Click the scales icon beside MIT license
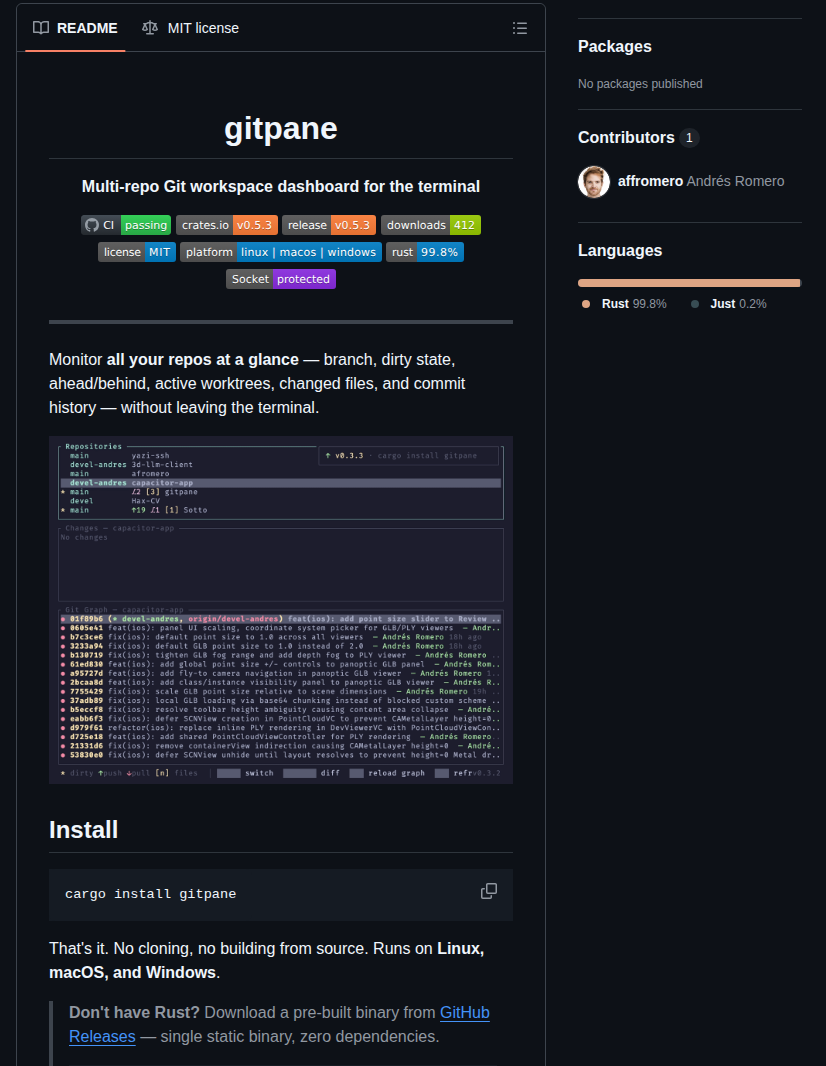 150,28
